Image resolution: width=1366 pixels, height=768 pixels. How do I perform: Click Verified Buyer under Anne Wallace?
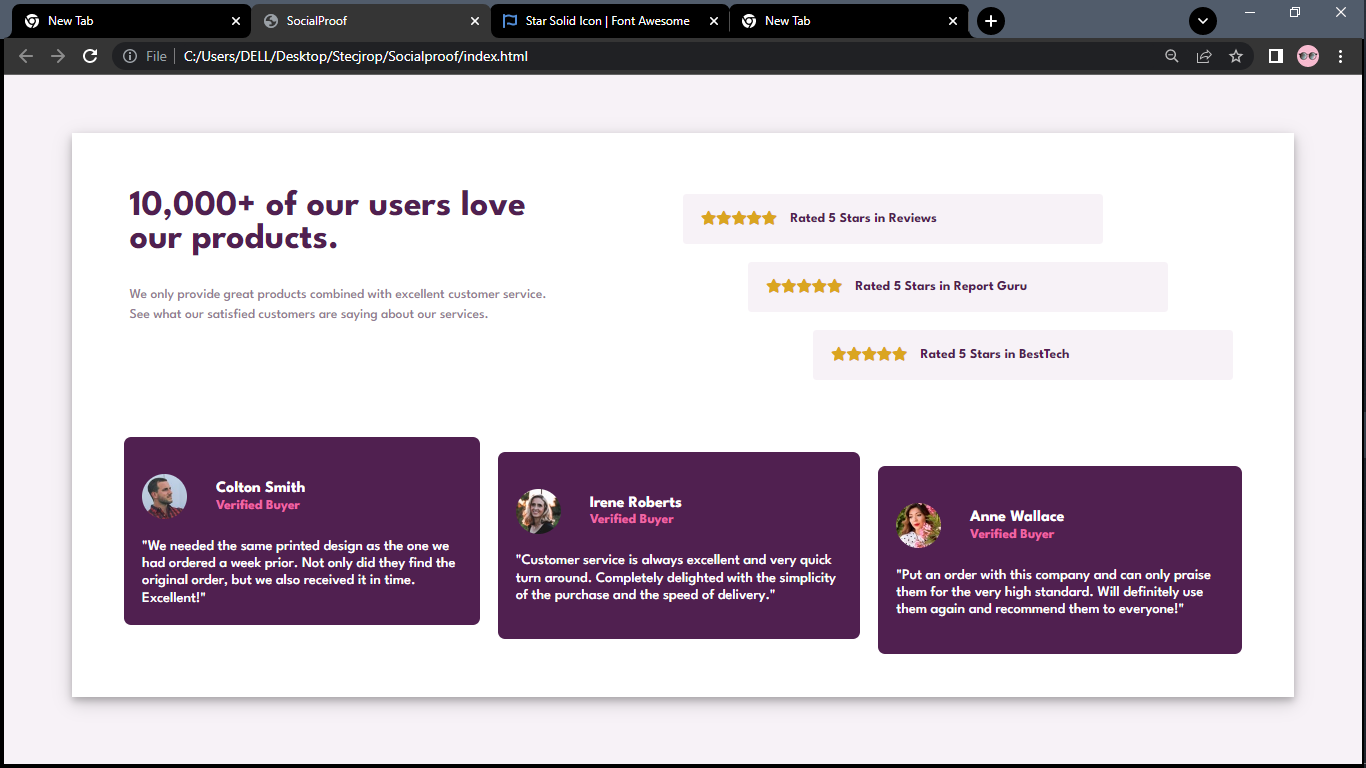pyautogui.click(x=1012, y=534)
